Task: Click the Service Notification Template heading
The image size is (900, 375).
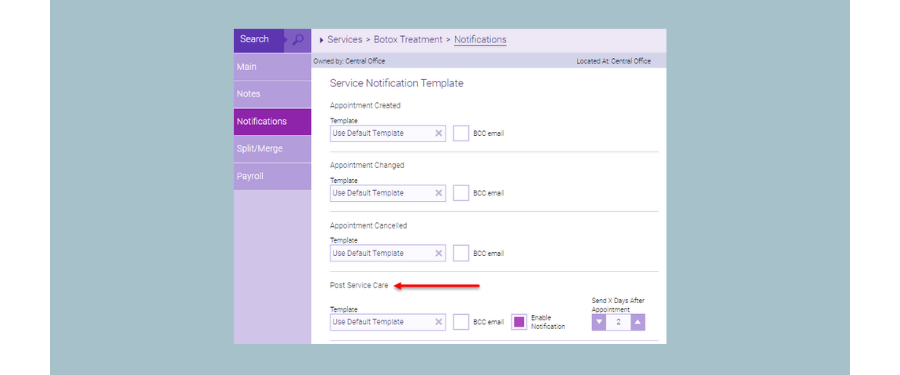Action: point(397,83)
